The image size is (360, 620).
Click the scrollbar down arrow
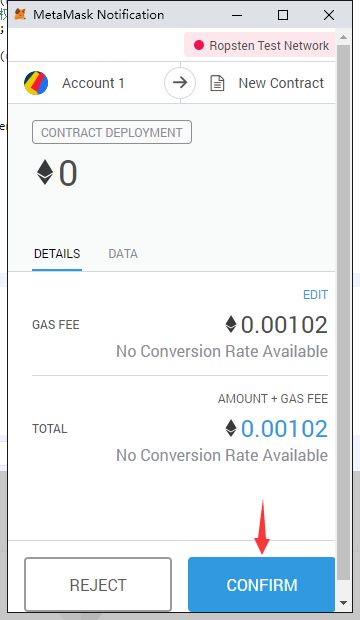343,603
